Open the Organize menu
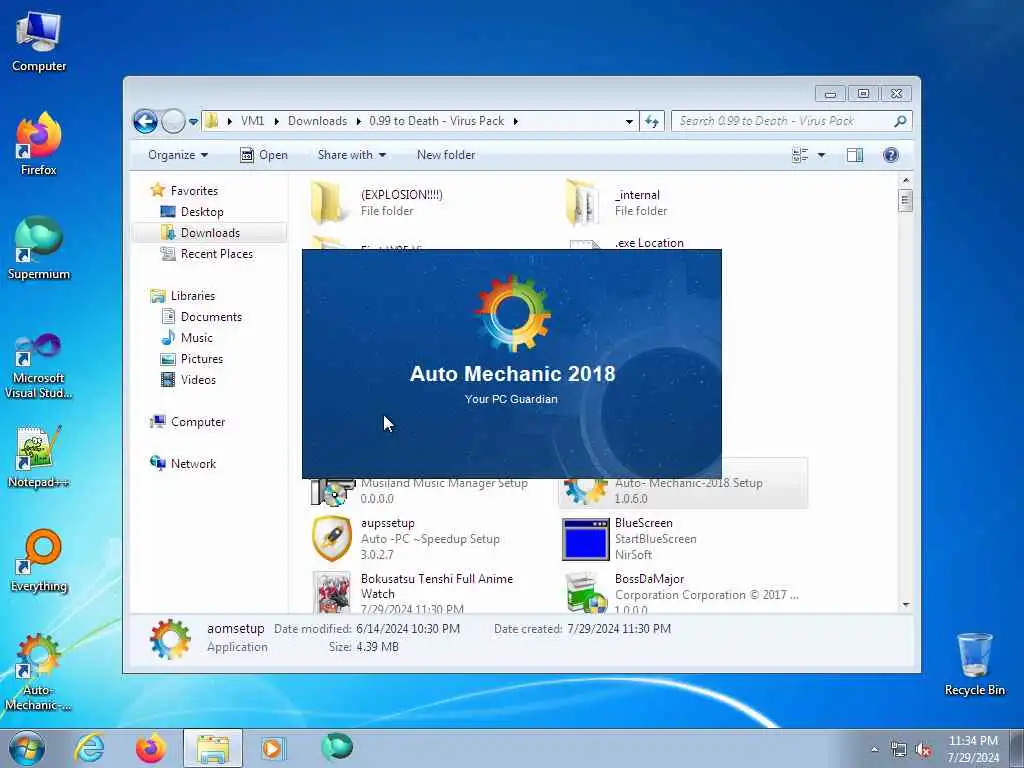 178,155
